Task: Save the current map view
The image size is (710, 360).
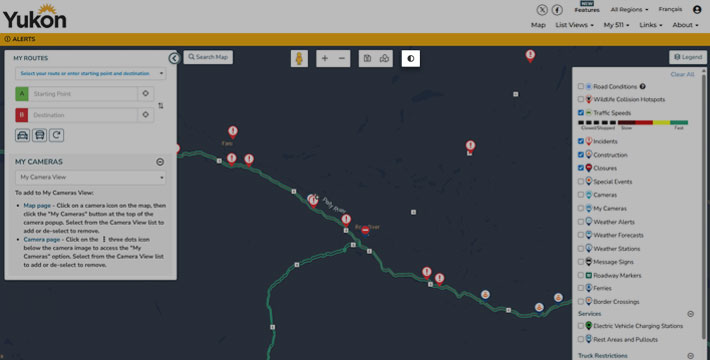Action: (x=367, y=58)
